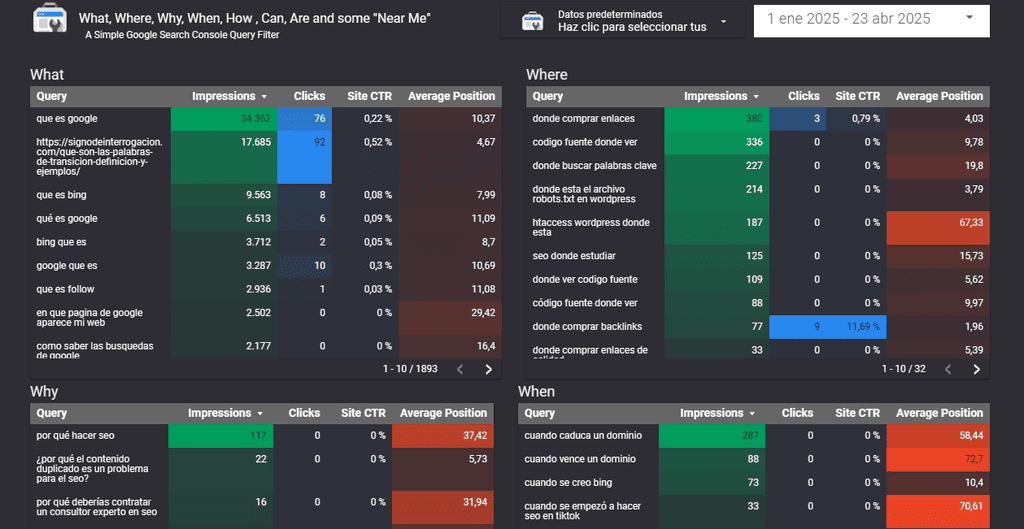Click the 37,42 average position cell
The height and width of the screenshot is (529, 1024).
(443, 436)
